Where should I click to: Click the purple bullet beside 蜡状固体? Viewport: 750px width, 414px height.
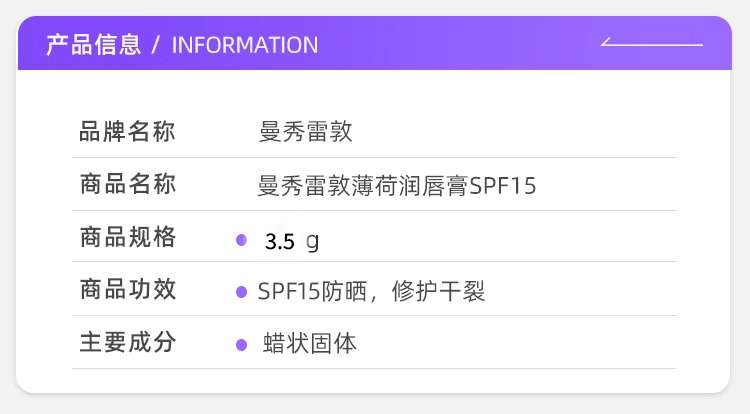tap(241, 345)
